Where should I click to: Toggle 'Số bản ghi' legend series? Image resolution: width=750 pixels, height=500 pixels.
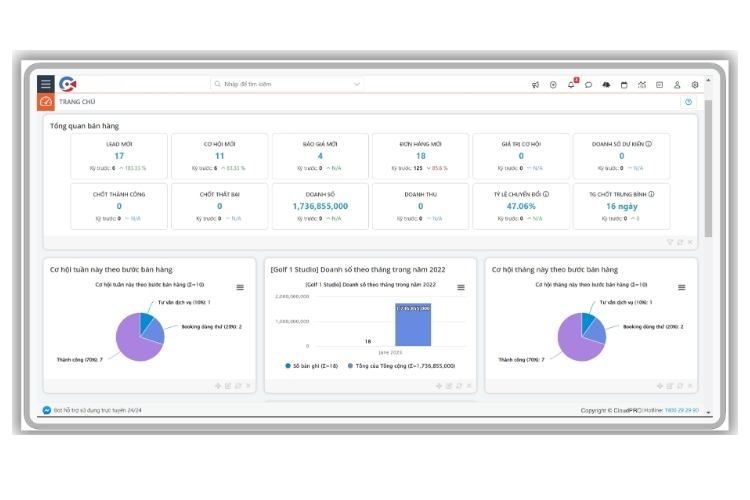tap(312, 366)
